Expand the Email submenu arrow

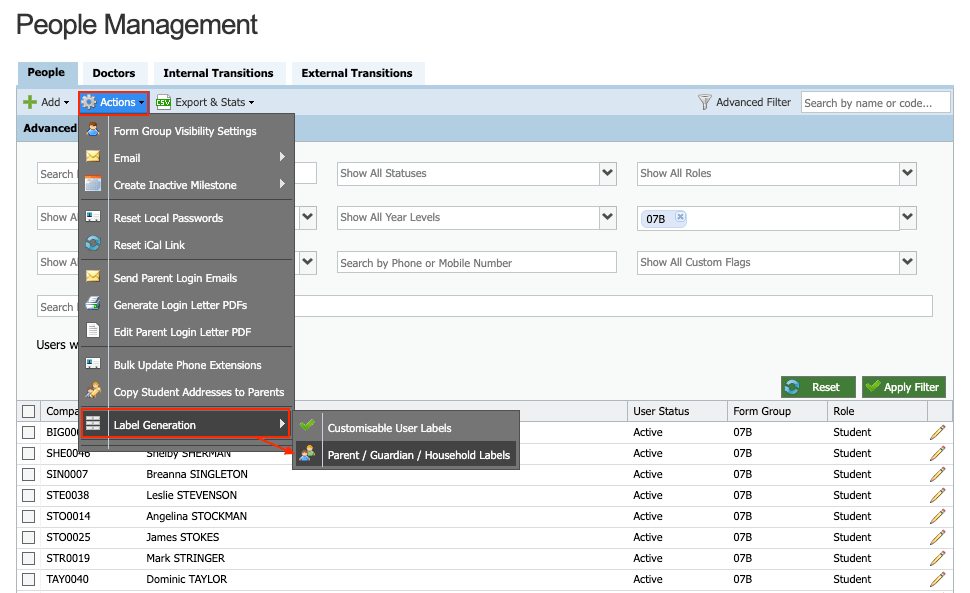282,157
